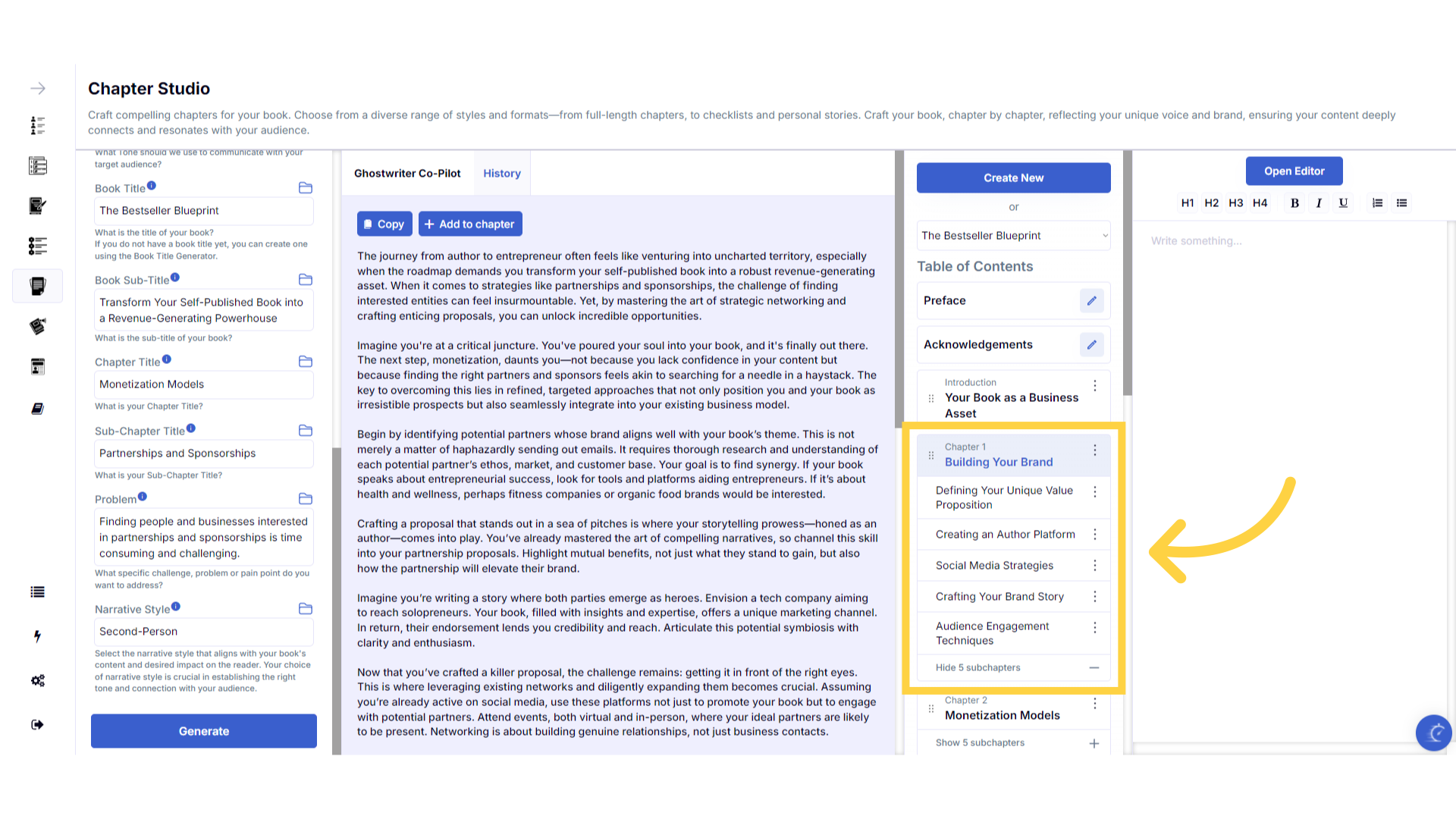
Task: Click the edit pencil for Acknowledgements
Action: coord(1091,345)
